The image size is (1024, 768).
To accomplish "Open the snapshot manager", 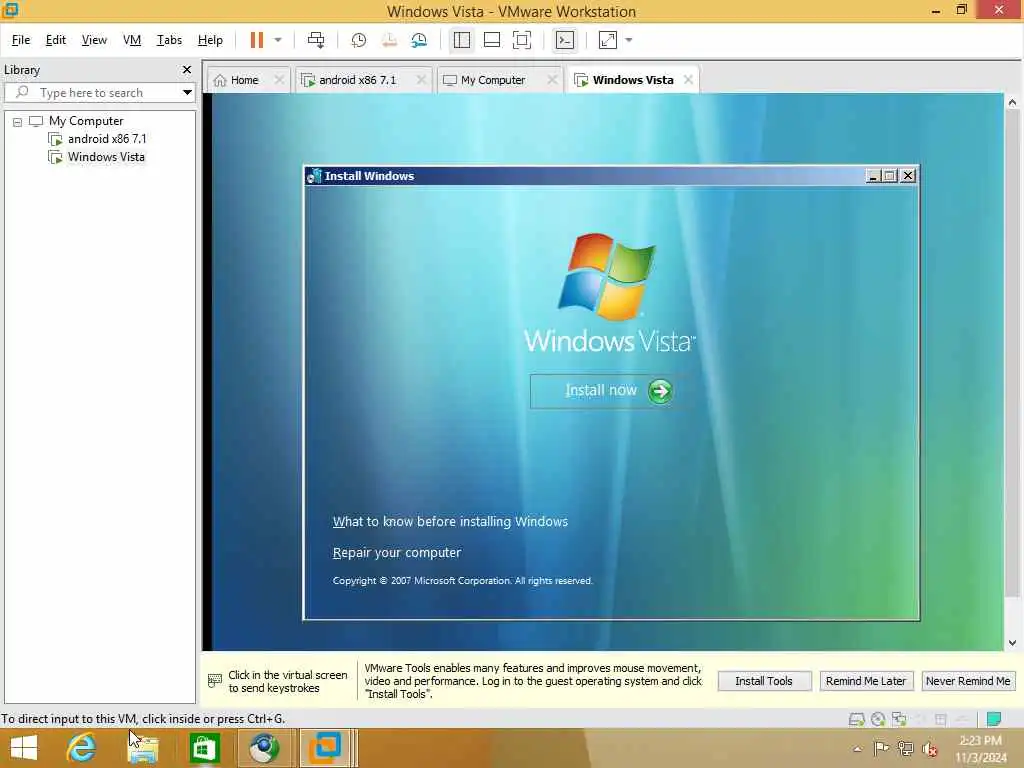I will tap(419, 40).
